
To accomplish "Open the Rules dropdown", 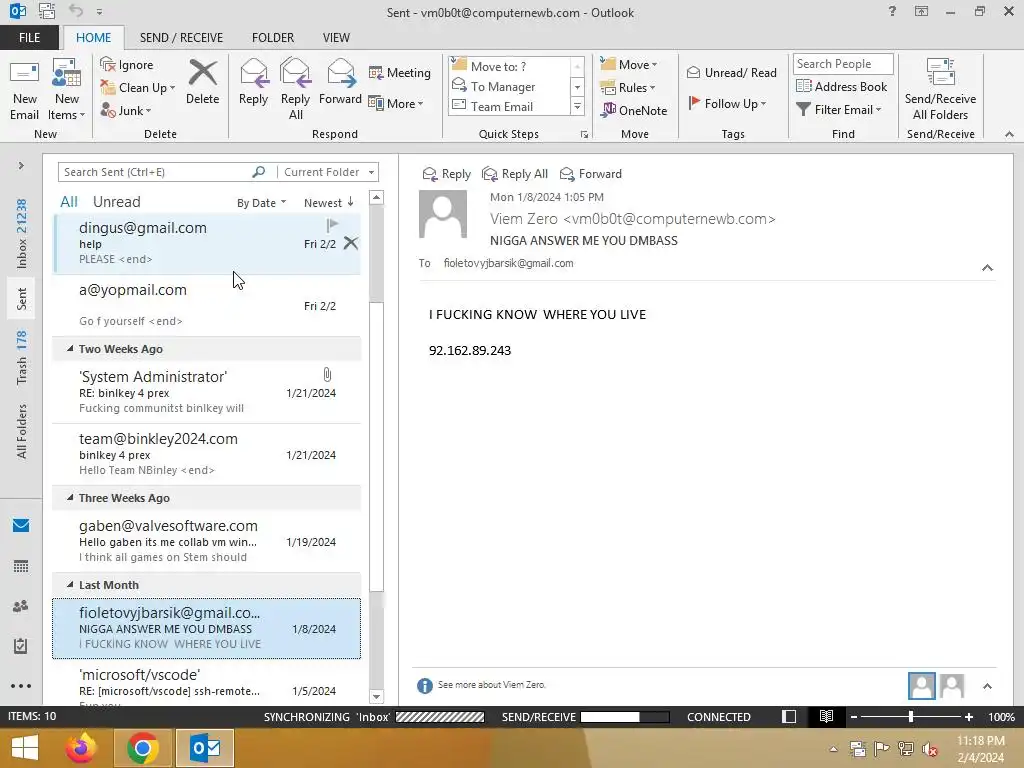I will [628, 88].
